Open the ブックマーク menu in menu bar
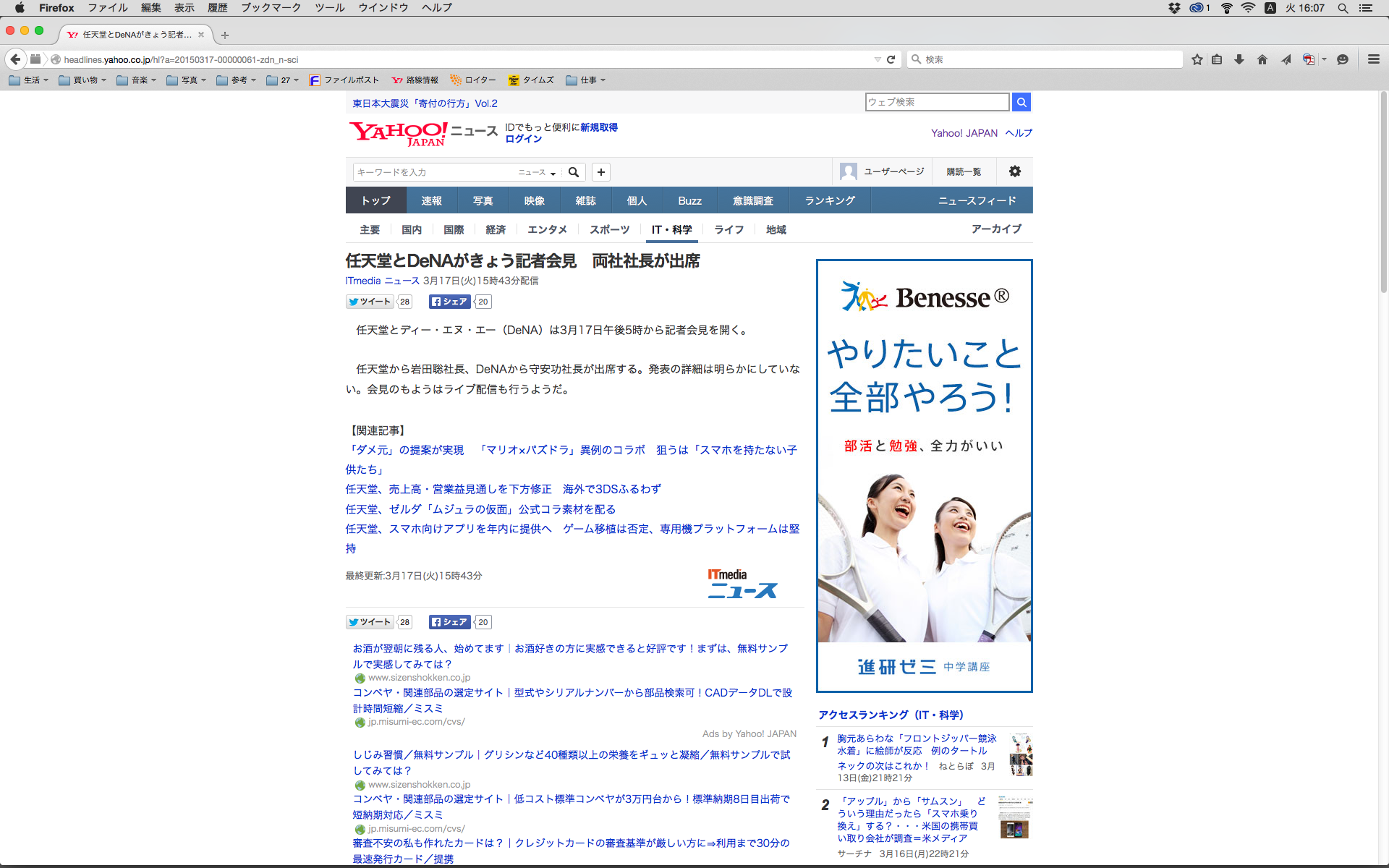Screen dimensions: 1389x868 point(271,7)
